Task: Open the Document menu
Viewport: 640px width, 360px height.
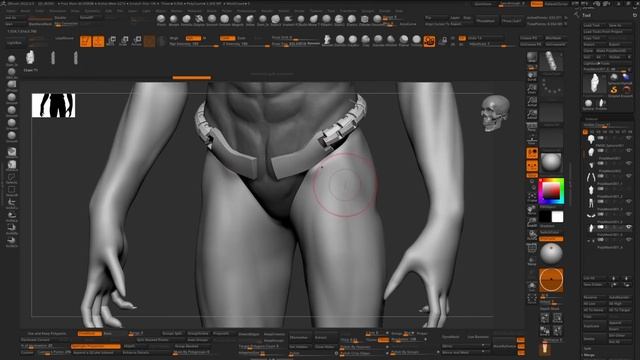Action: point(58,11)
